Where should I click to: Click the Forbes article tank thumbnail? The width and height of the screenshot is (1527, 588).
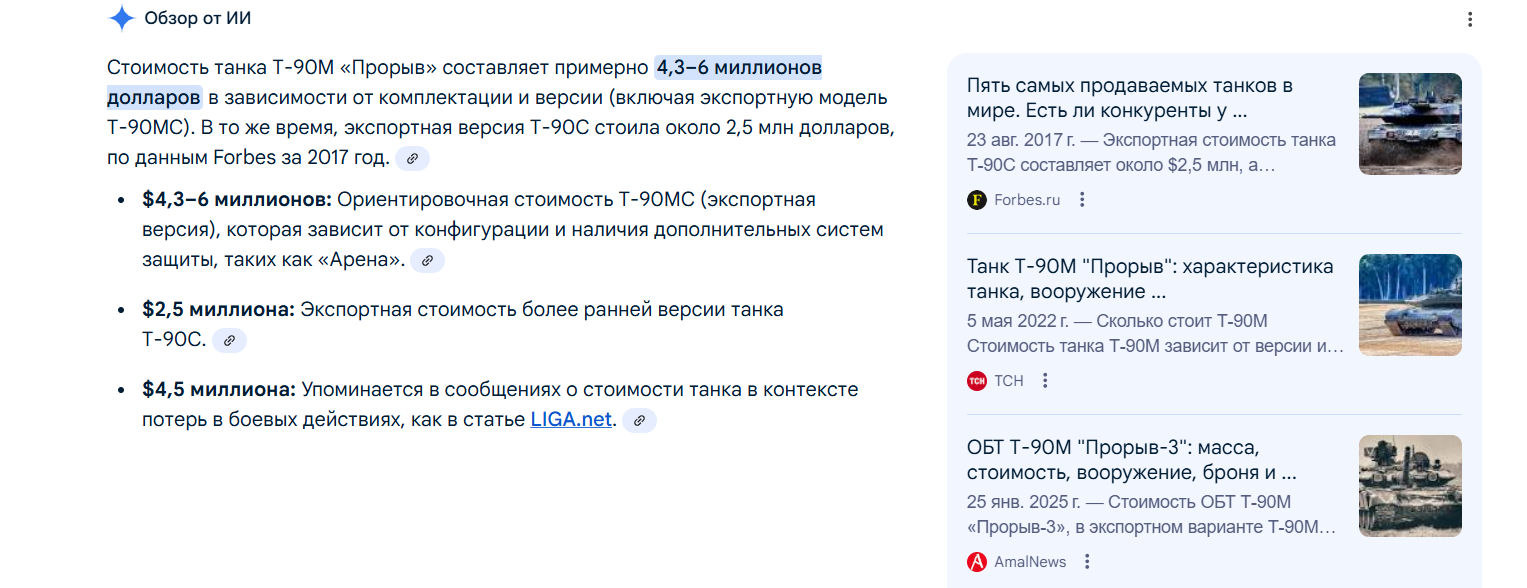[x=1410, y=124]
